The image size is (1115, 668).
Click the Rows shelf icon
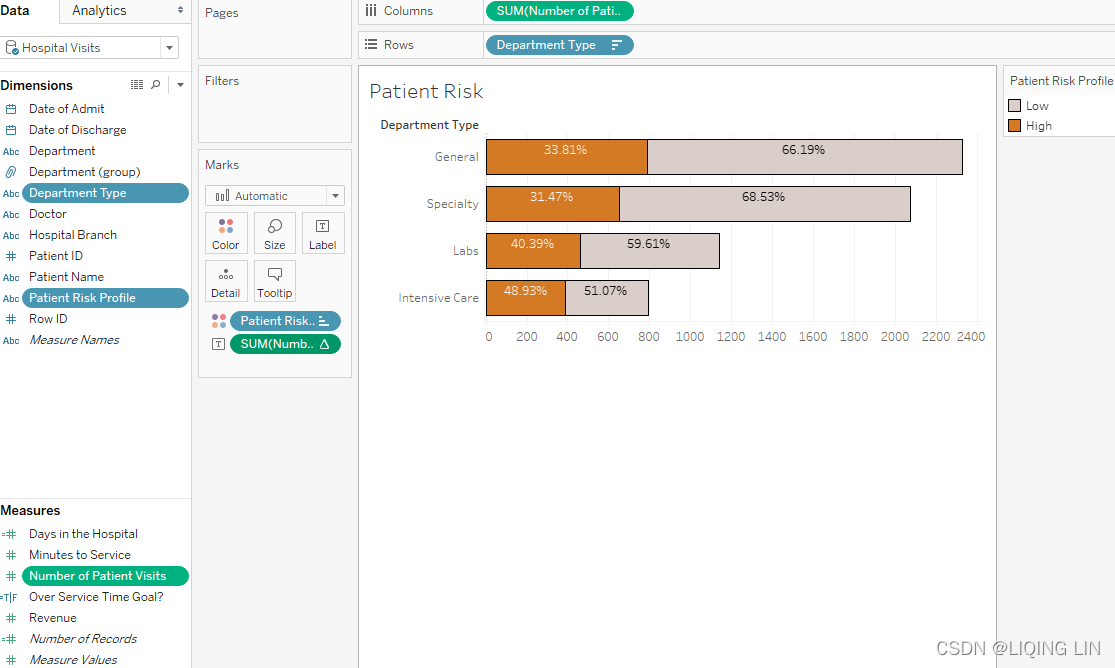pyautogui.click(x=370, y=44)
